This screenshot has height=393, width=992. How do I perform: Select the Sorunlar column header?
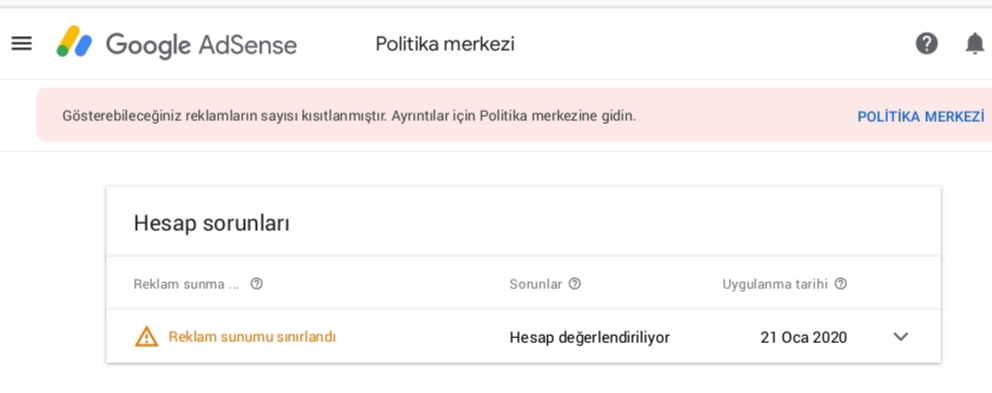coord(535,284)
